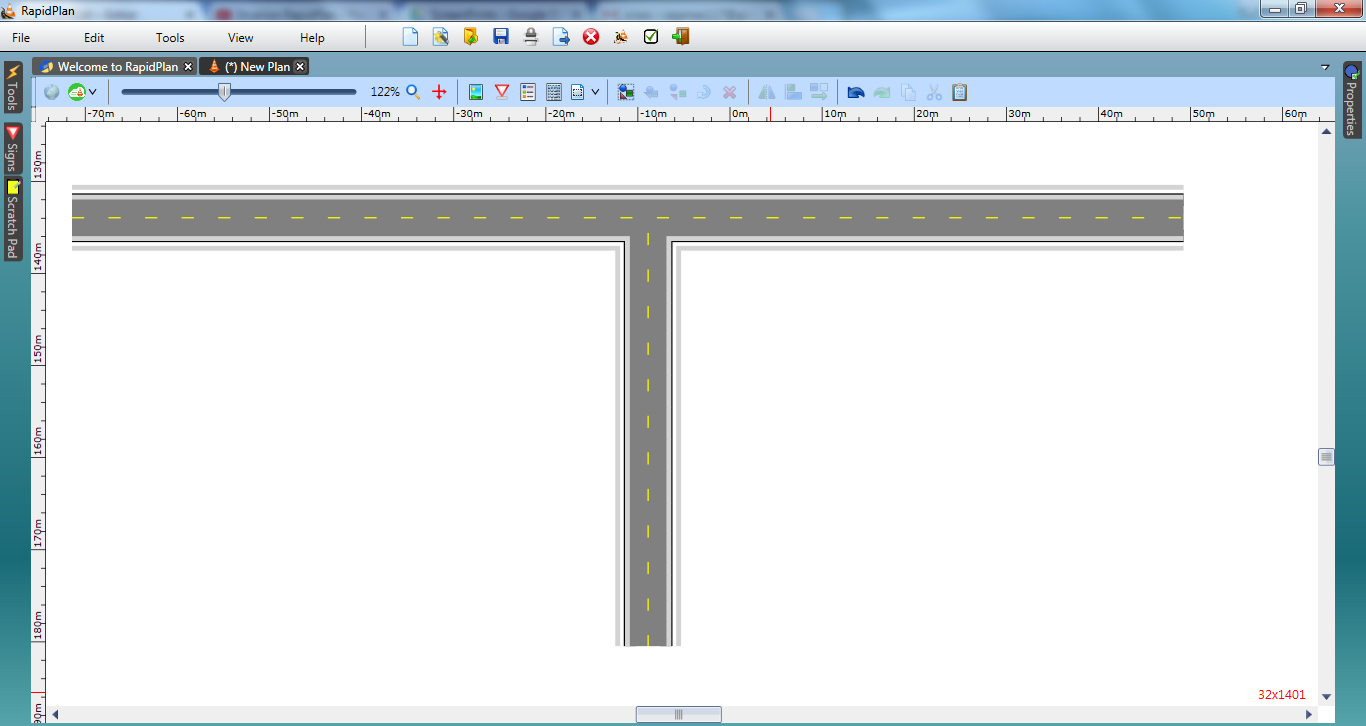1366x726 pixels.
Task: Click the dark blue undo arrow icon
Action: (x=856, y=92)
